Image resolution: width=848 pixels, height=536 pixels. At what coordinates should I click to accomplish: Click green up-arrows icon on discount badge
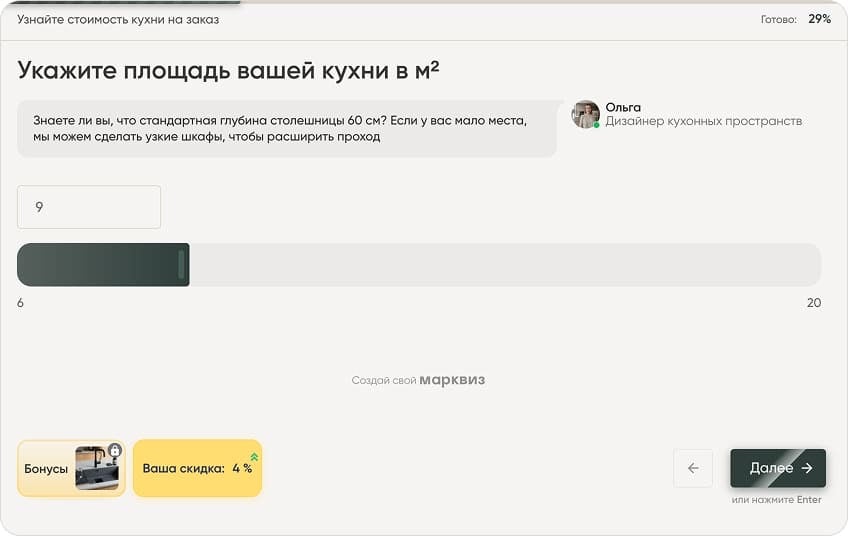tap(254, 457)
